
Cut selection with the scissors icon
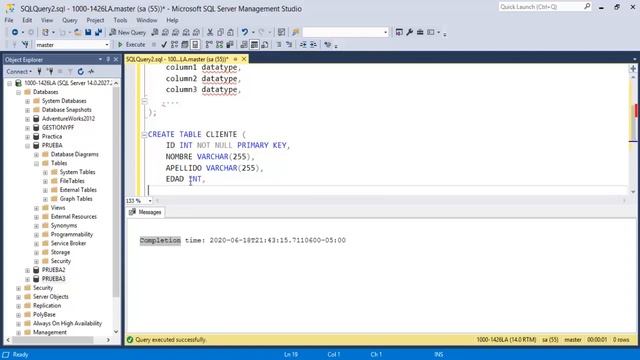[x=210, y=32]
